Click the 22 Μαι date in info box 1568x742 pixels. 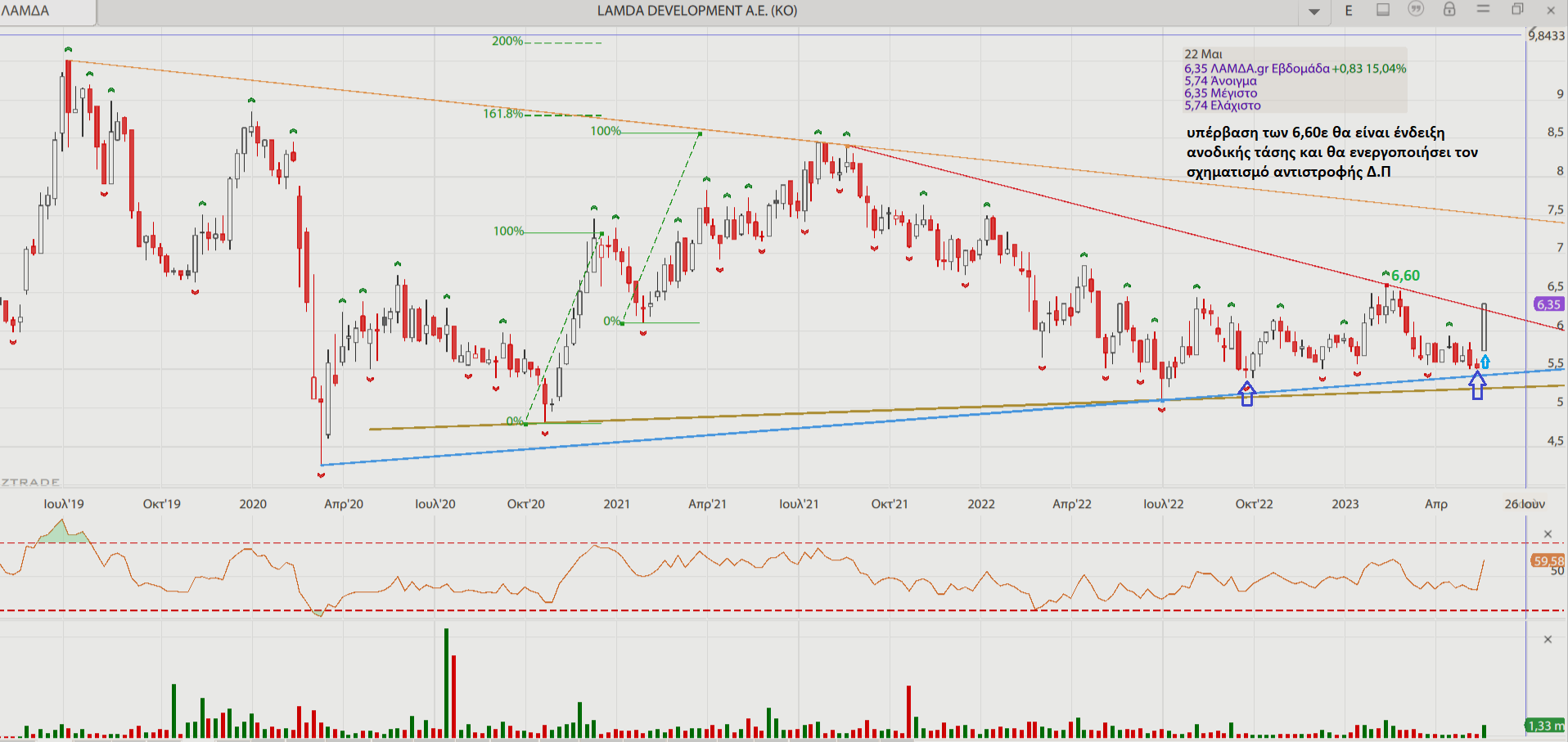(1203, 54)
